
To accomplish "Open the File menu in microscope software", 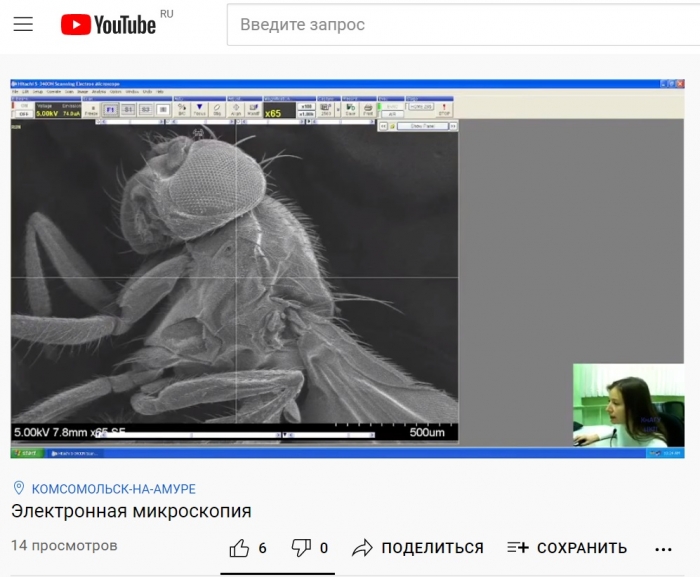I will pyautogui.click(x=16, y=91).
